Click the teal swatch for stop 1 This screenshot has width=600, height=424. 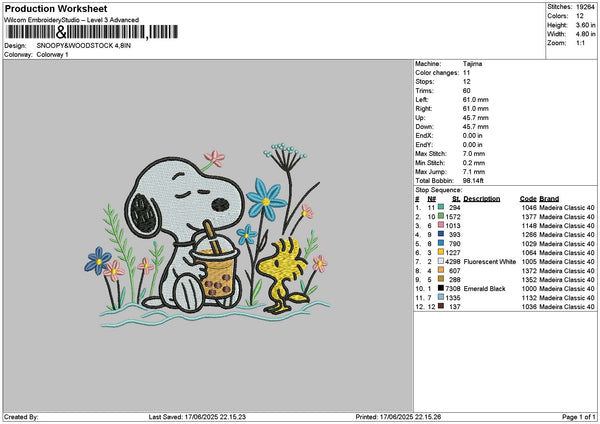click(443, 207)
